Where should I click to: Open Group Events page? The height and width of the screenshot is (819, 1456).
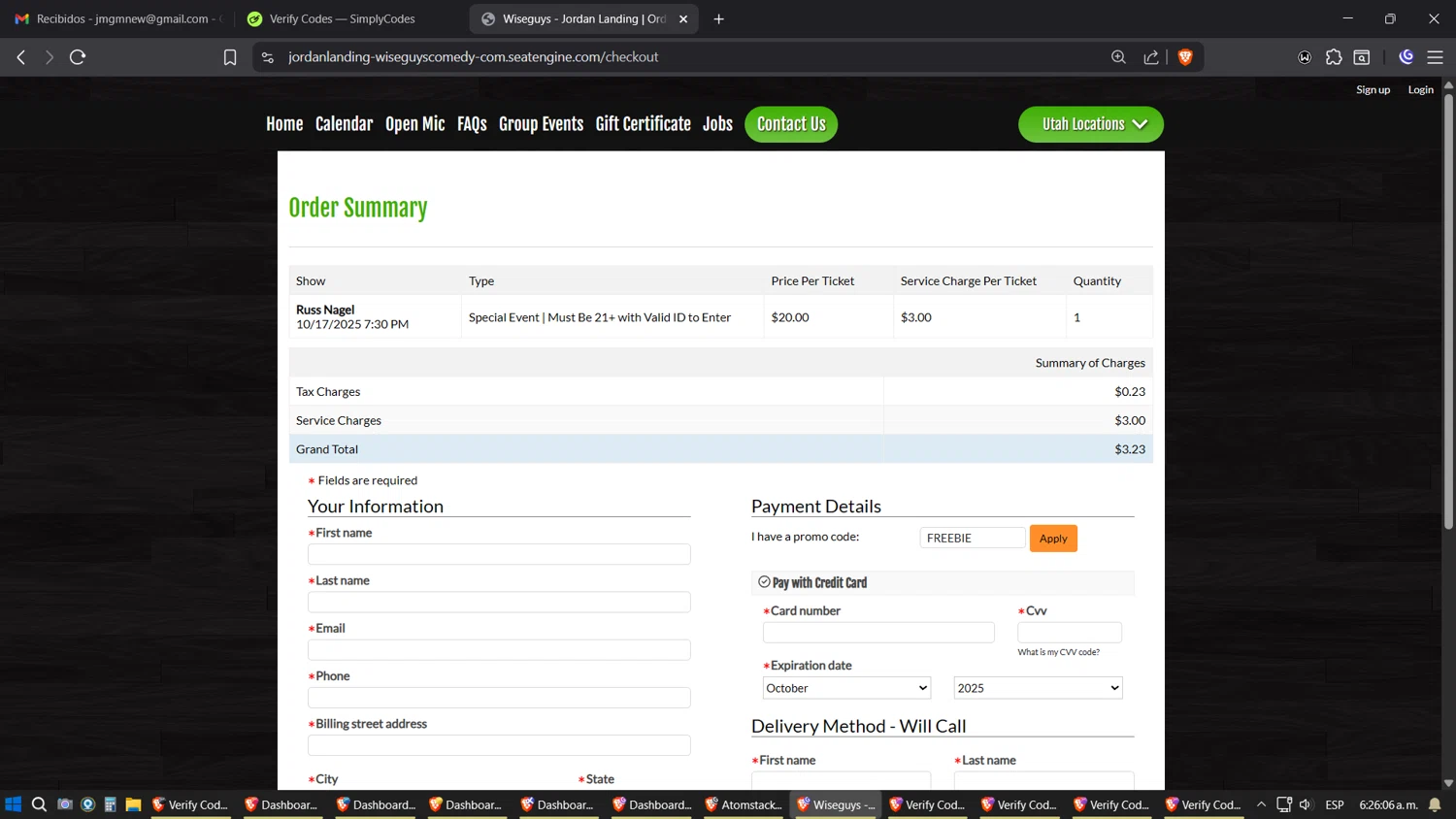[x=541, y=124]
